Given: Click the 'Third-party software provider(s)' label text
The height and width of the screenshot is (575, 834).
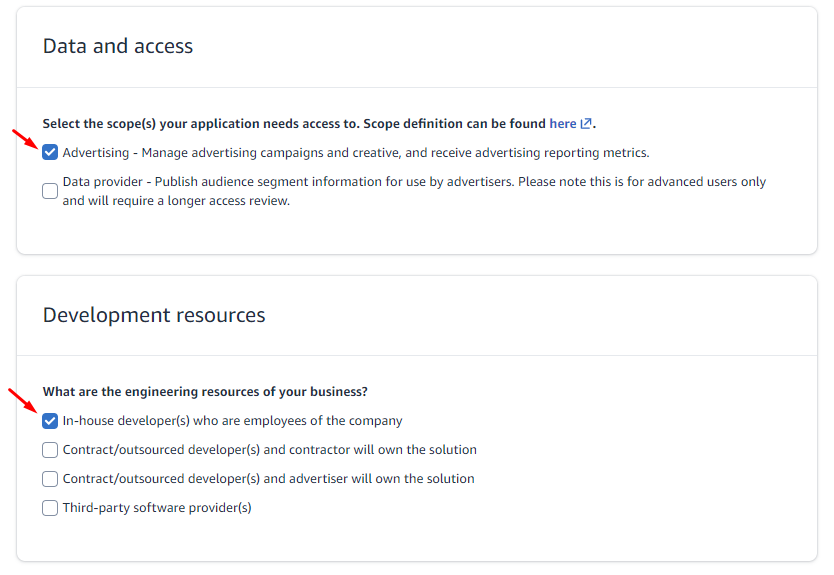Looking at the screenshot, I should click(x=157, y=508).
